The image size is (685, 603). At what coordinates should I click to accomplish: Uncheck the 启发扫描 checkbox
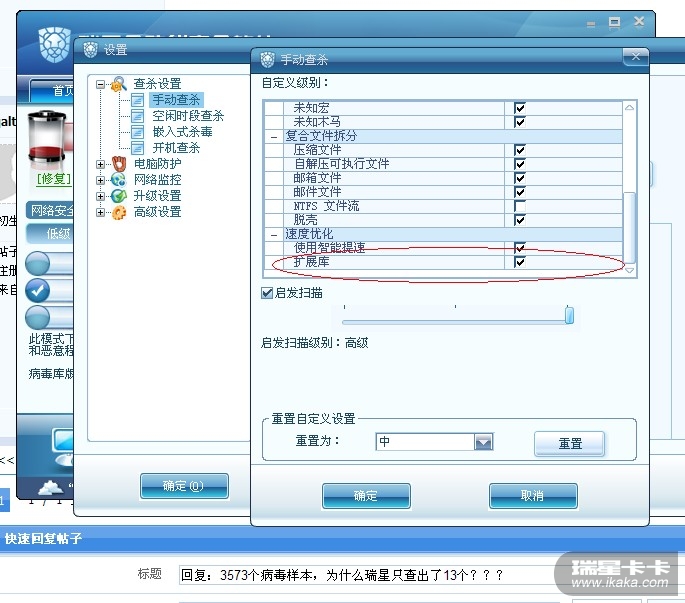pos(266,293)
